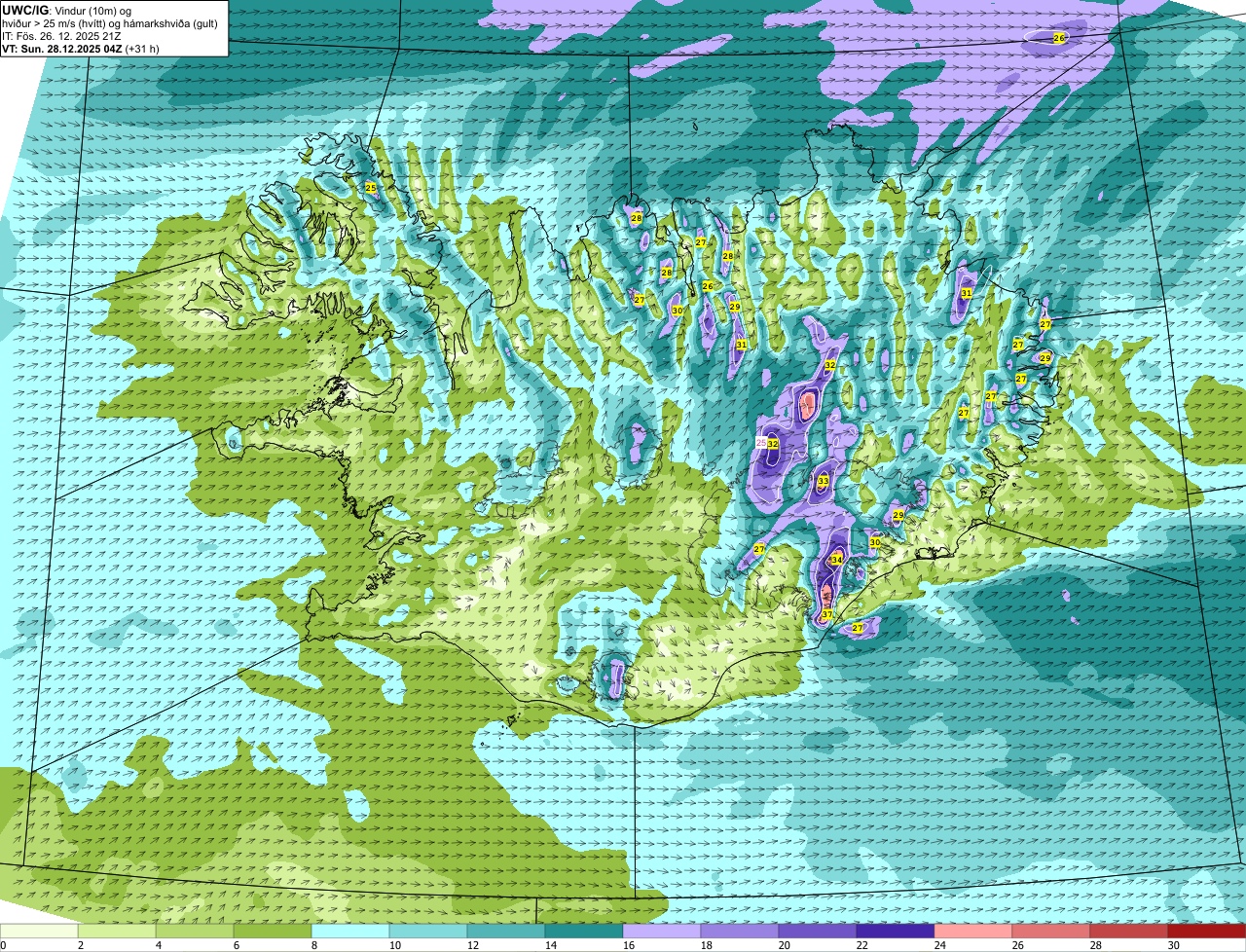Pick the deep indigo 22–24 legend swatch

896,931
